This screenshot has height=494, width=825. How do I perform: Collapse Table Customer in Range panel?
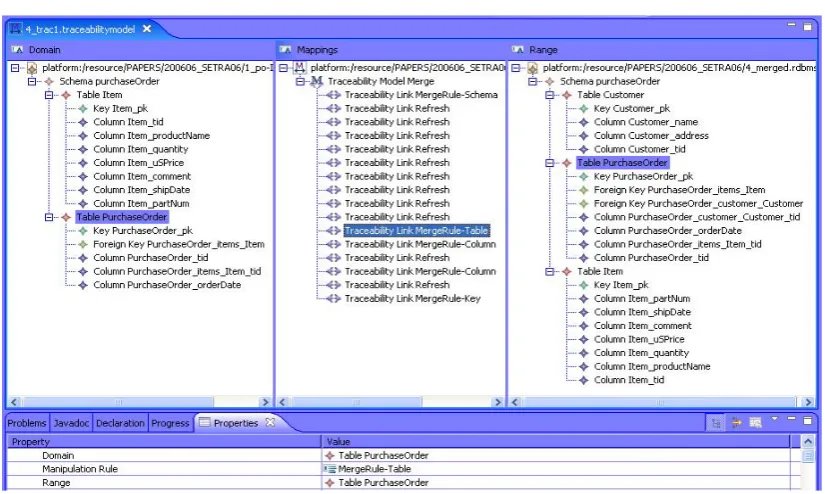pos(550,95)
